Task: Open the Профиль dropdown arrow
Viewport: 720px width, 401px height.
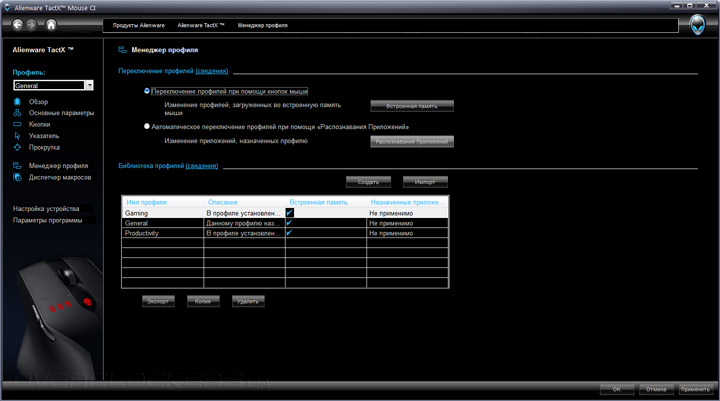Action: point(90,85)
